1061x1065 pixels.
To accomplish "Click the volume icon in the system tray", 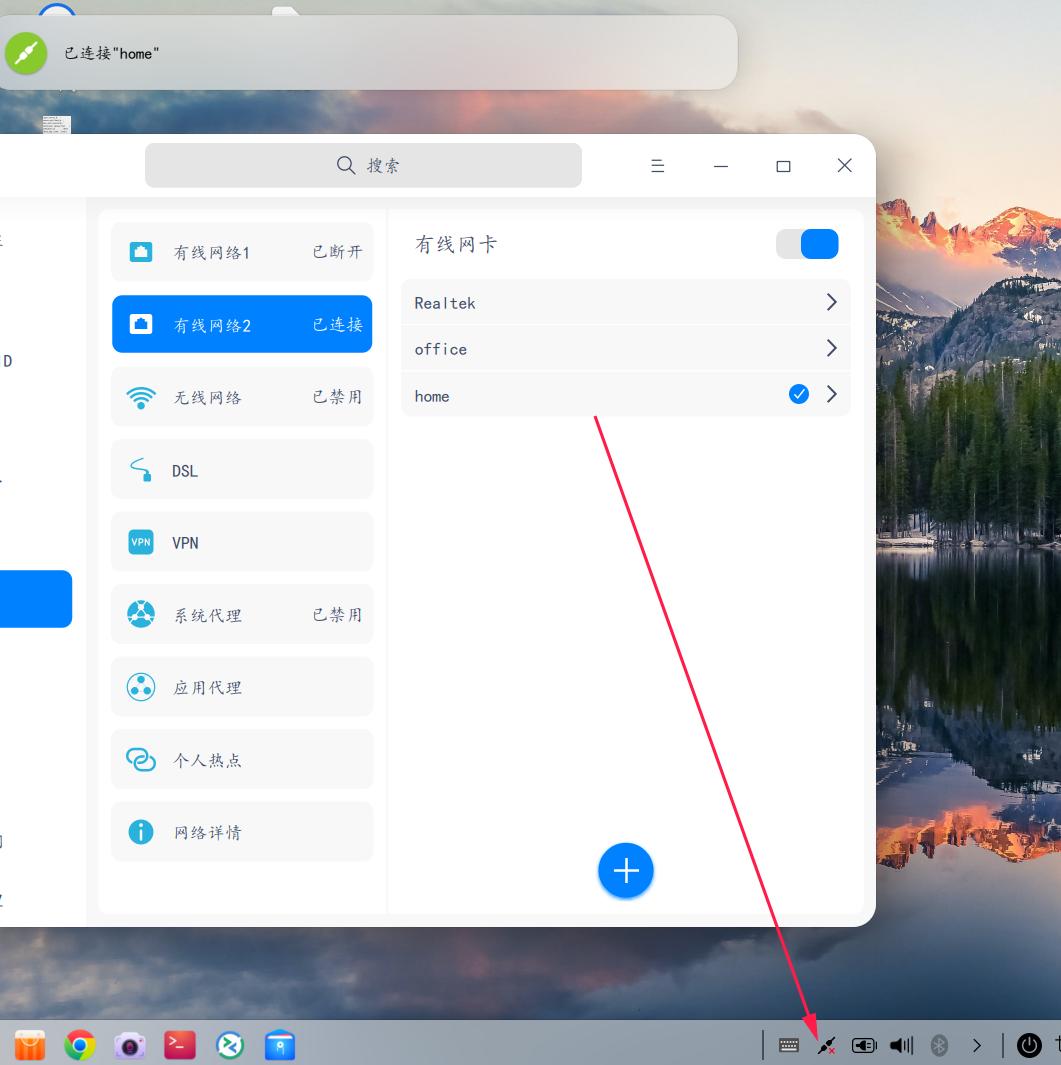I will pos(900,1045).
